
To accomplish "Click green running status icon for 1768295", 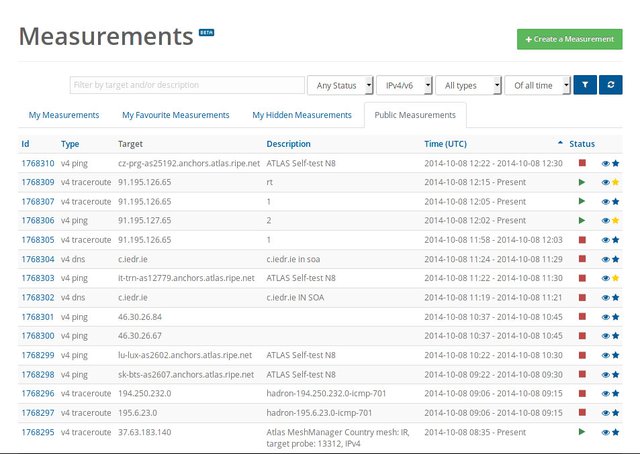I will point(582,432).
